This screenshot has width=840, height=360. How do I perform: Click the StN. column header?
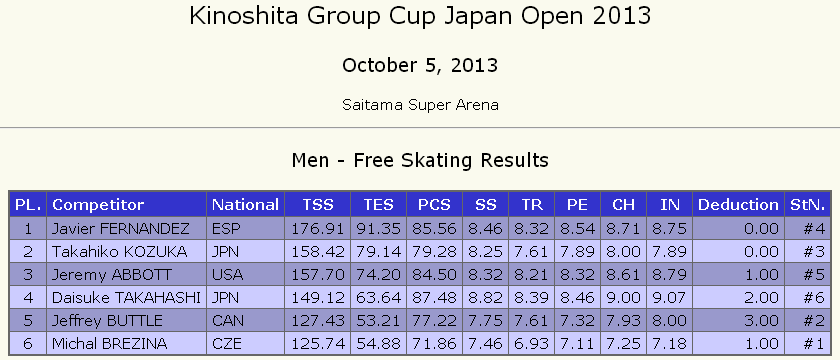(x=808, y=205)
